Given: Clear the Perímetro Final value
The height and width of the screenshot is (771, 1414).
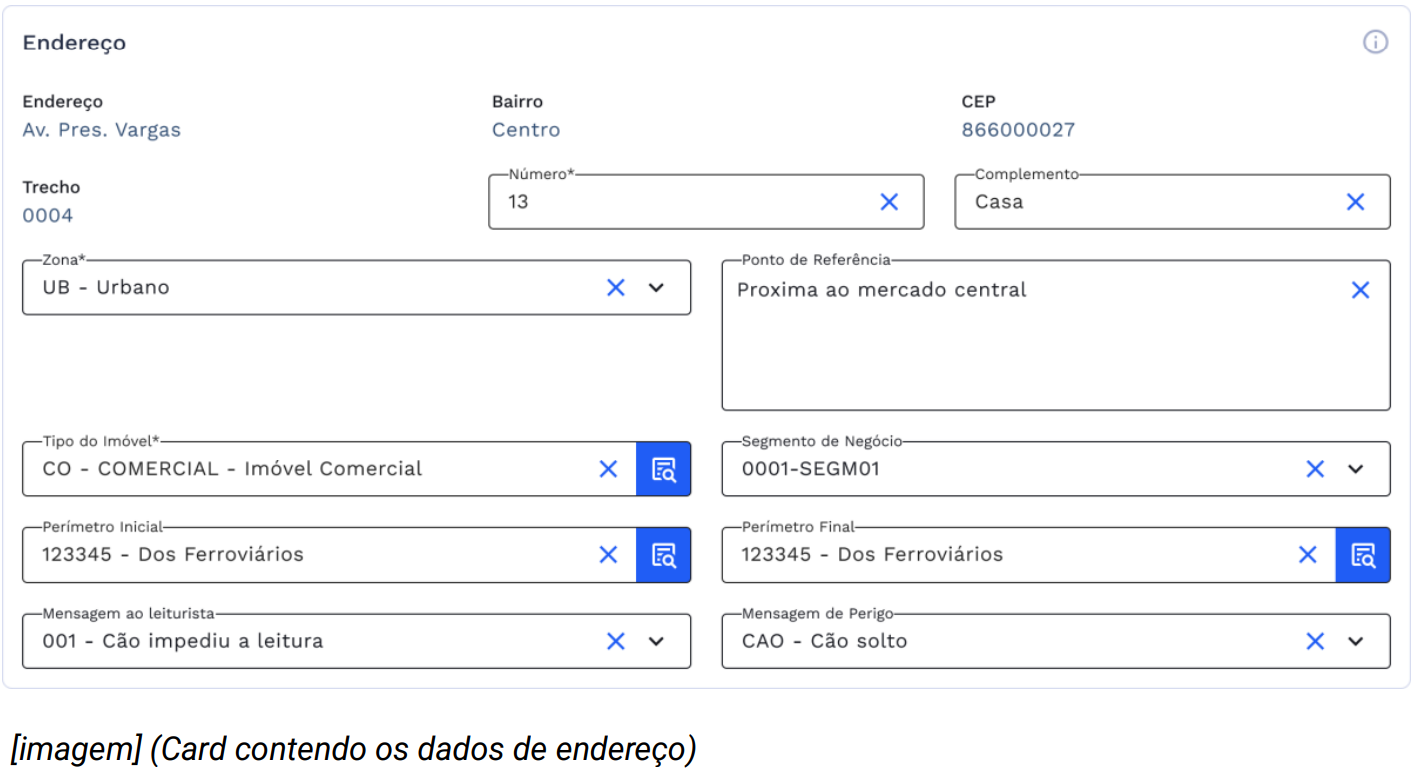Looking at the screenshot, I should pos(1307,555).
